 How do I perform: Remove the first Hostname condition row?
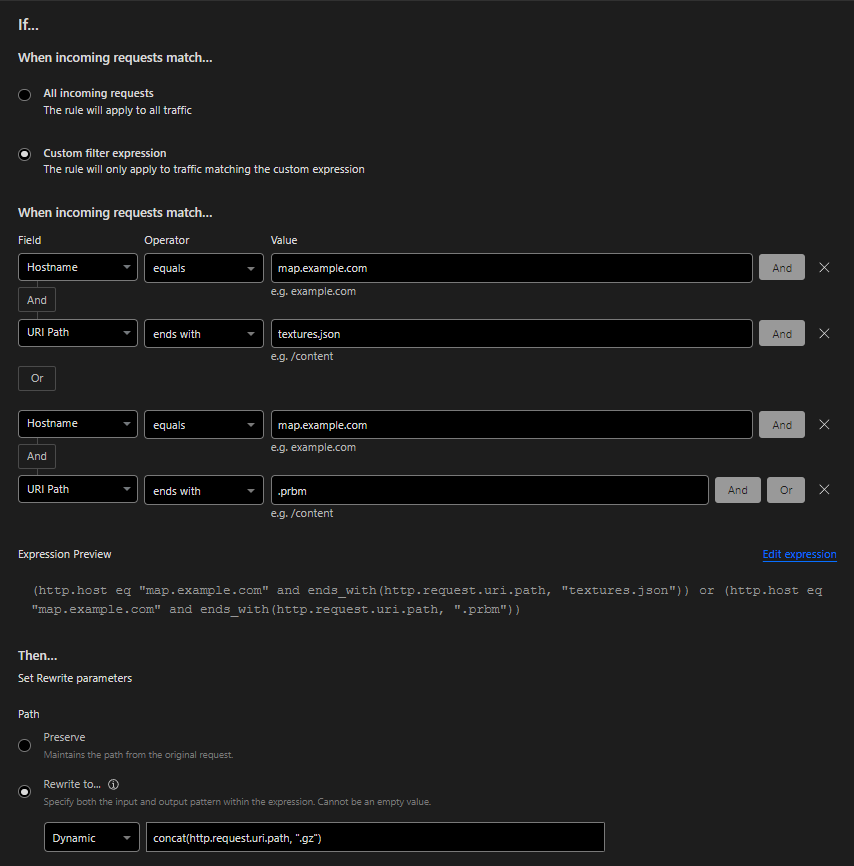click(824, 268)
